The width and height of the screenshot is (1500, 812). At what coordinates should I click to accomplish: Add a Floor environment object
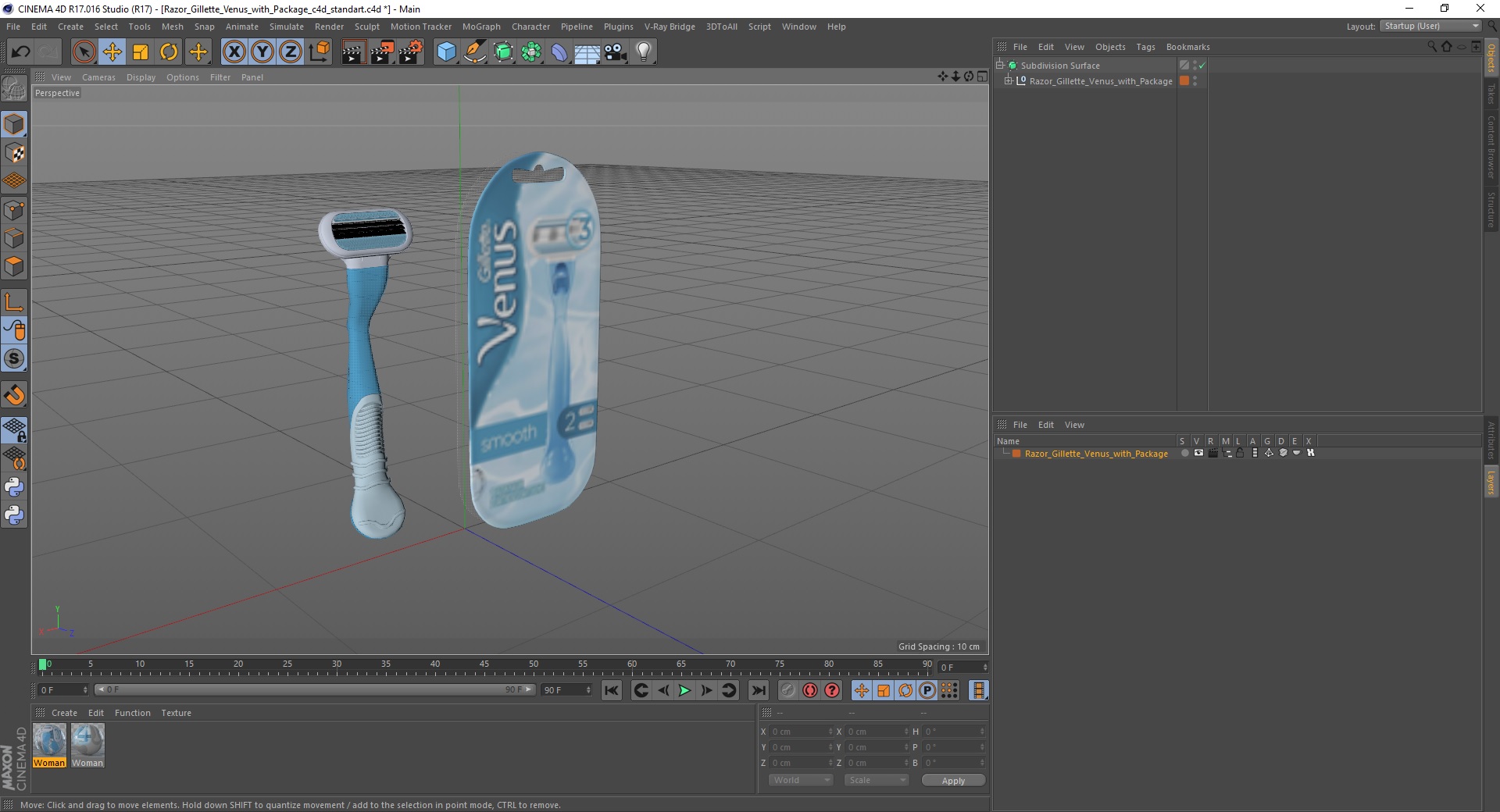pyautogui.click(x=587, y=52)
